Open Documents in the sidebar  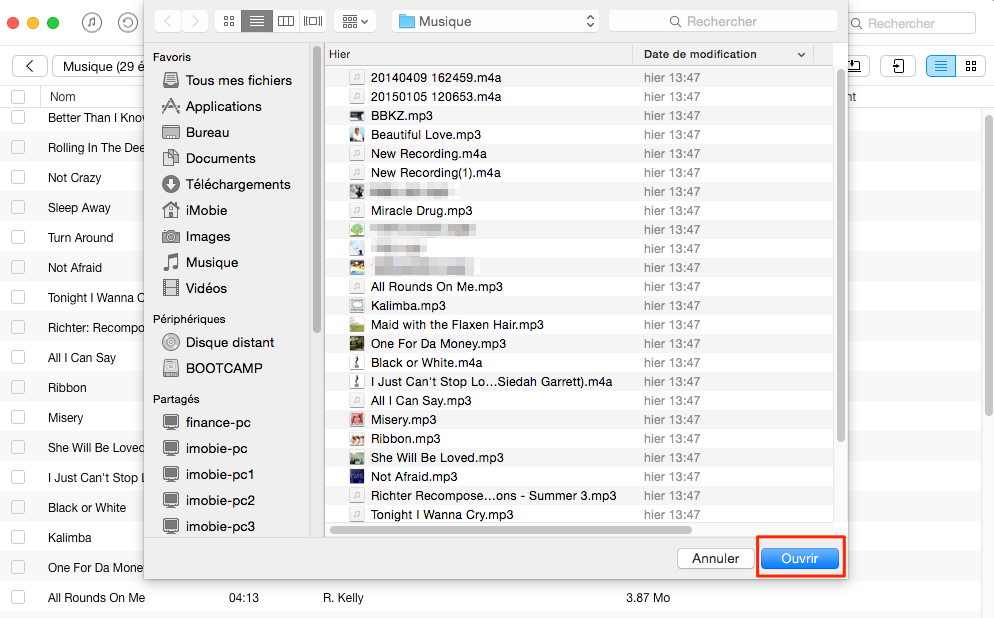click(x=209, y=158)
